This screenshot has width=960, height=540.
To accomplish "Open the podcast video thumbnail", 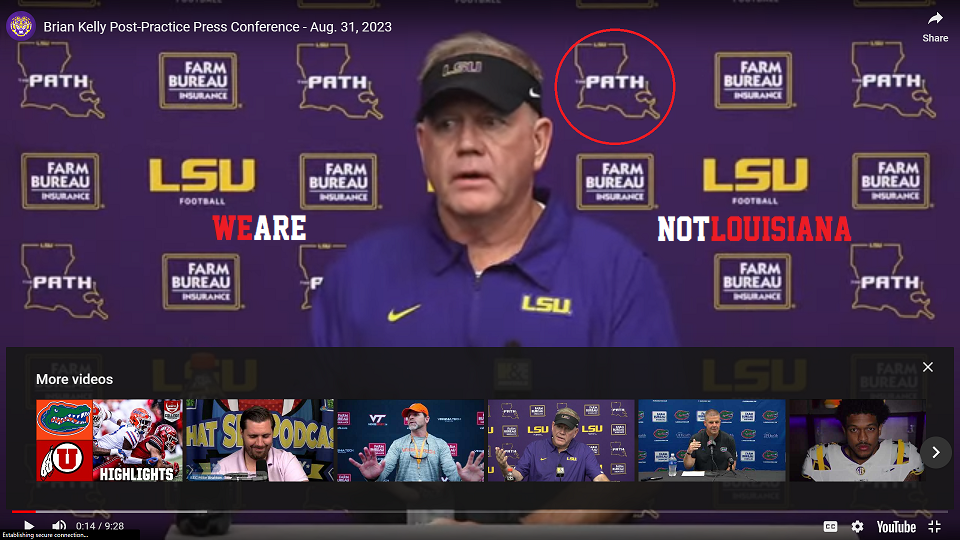I will [x=260, y=441].
